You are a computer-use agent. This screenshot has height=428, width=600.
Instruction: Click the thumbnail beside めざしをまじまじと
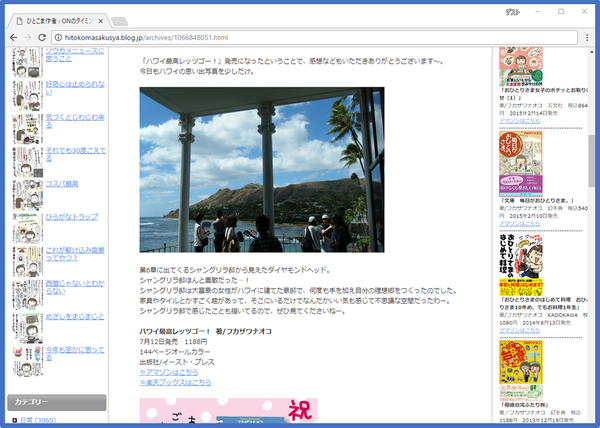[x=28, y=328]
